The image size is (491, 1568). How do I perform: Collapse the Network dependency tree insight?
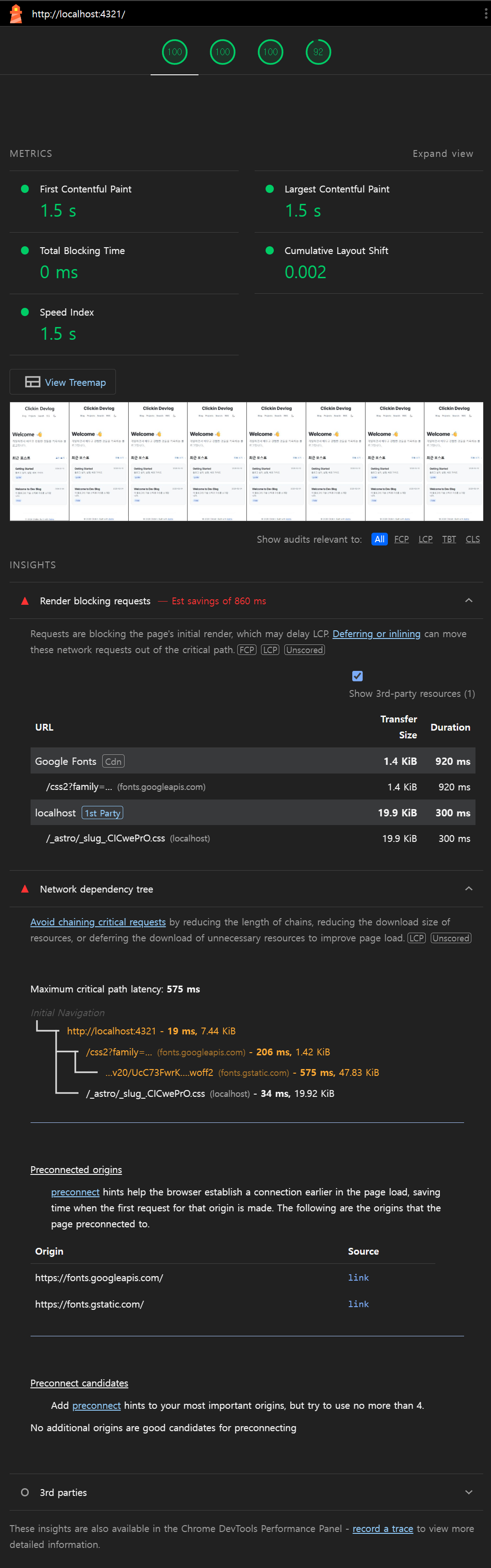click(x=469, y=889)
